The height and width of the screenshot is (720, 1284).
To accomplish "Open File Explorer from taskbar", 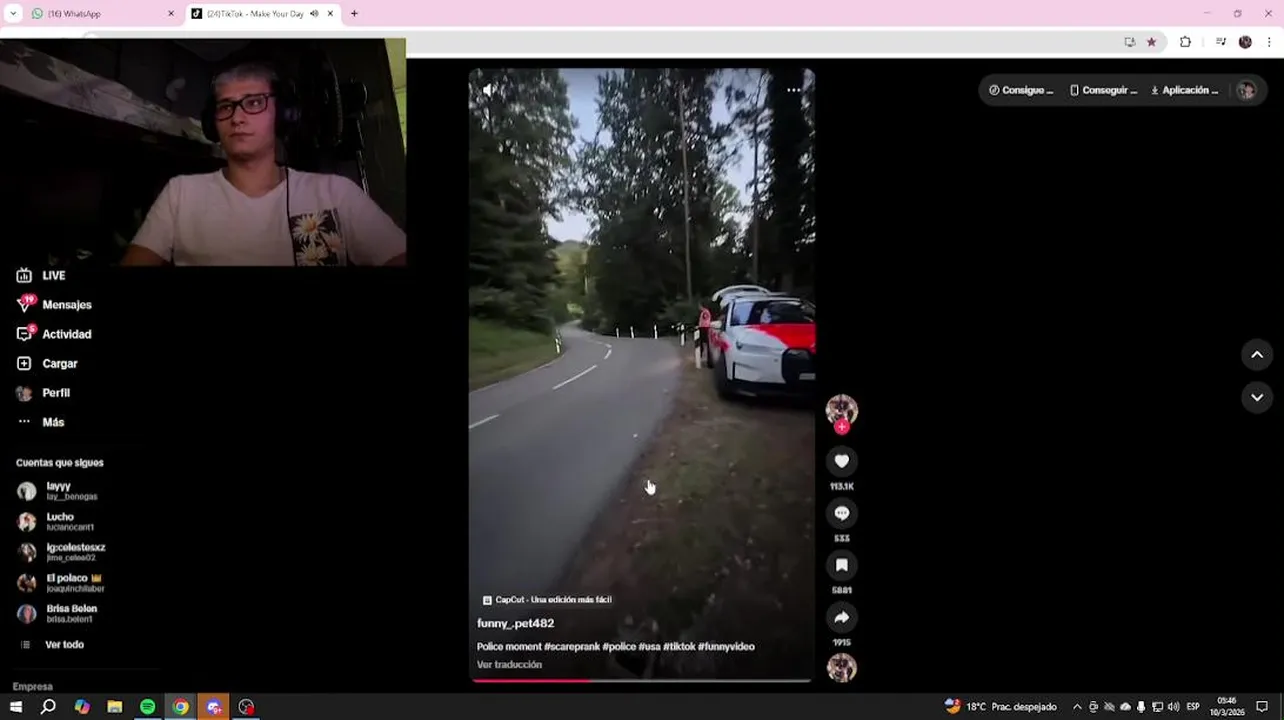I will [x=115, y=707].
